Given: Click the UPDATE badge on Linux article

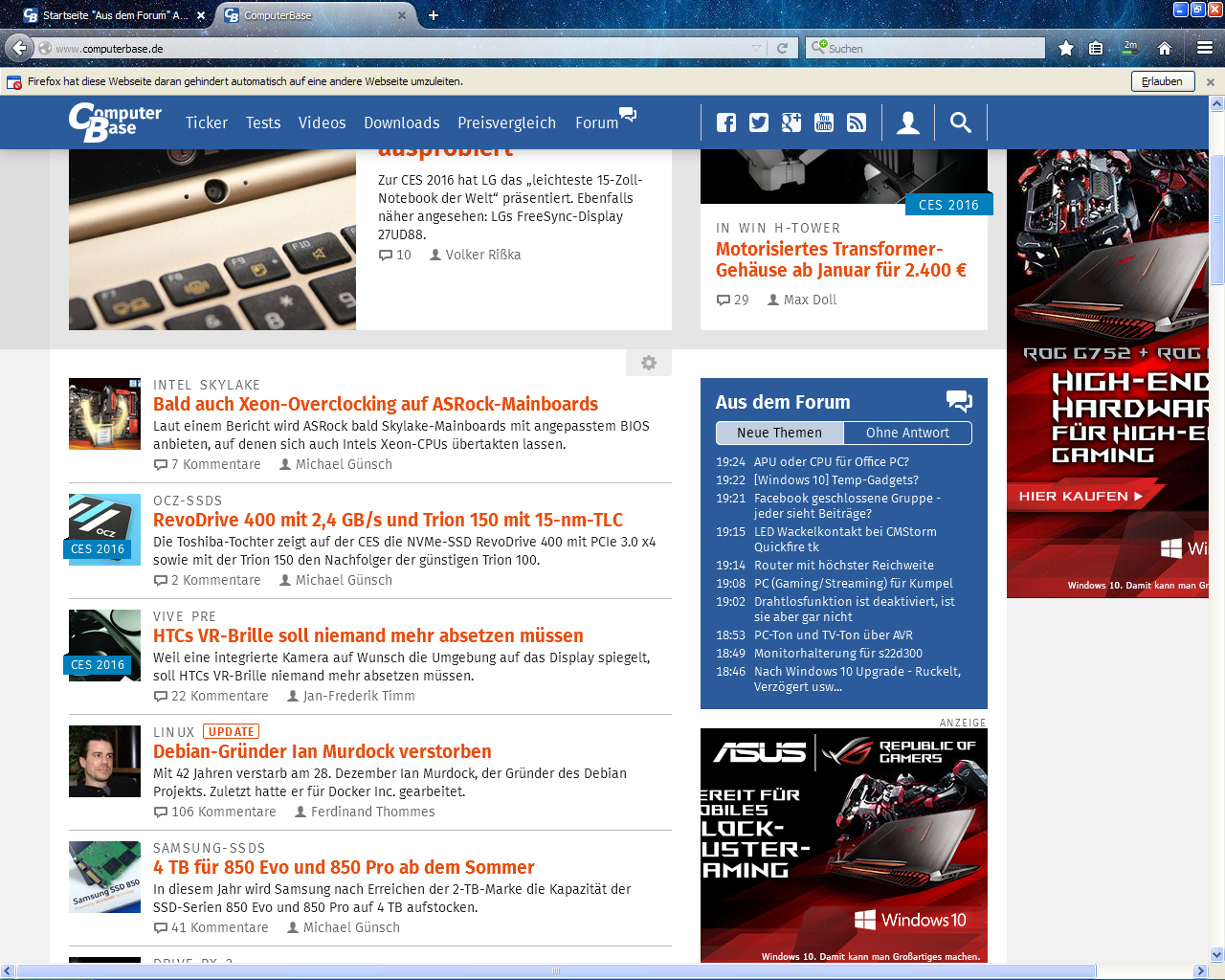Looking at the screenshot, I should pyautogui.click(x=232, y=732).
